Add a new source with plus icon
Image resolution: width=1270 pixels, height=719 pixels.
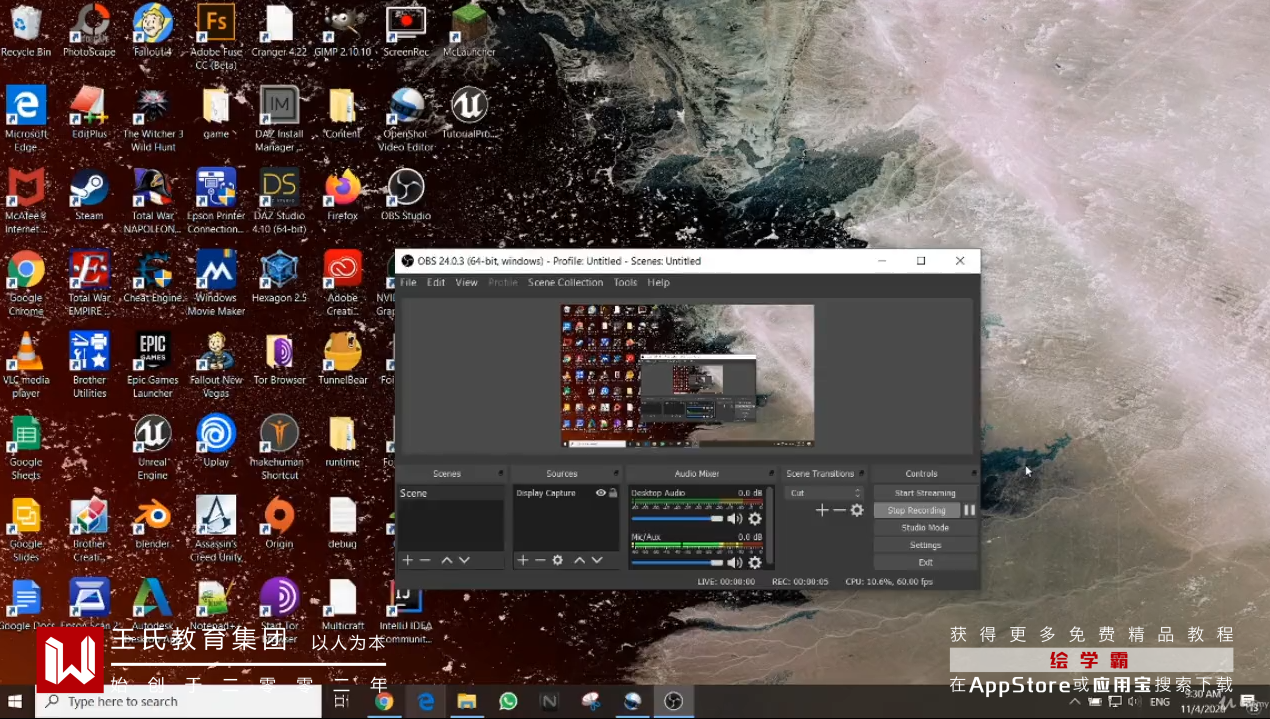(x=522, y=560)
